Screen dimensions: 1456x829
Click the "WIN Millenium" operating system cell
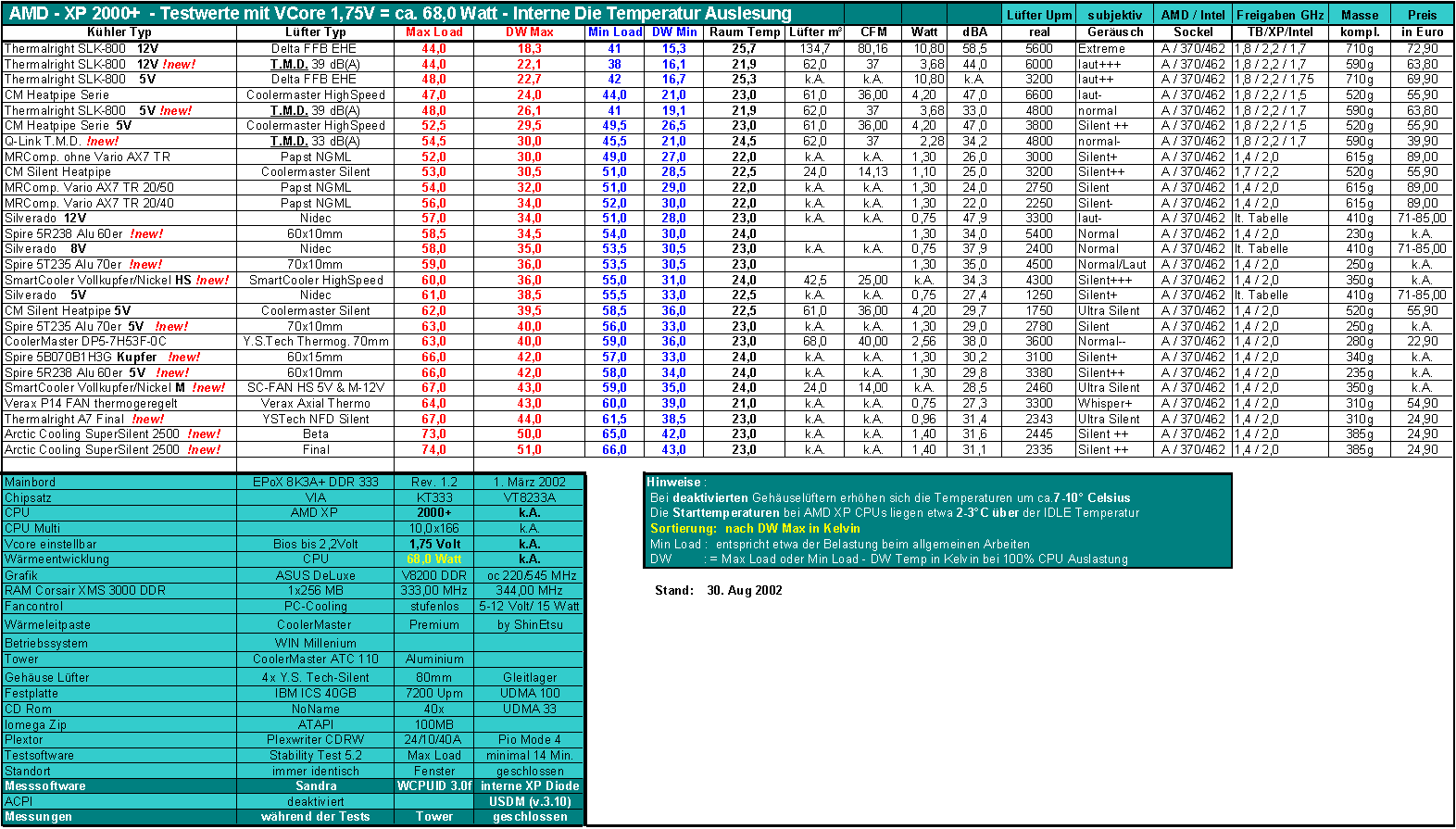pyautogui.click(x=316, y=643)
